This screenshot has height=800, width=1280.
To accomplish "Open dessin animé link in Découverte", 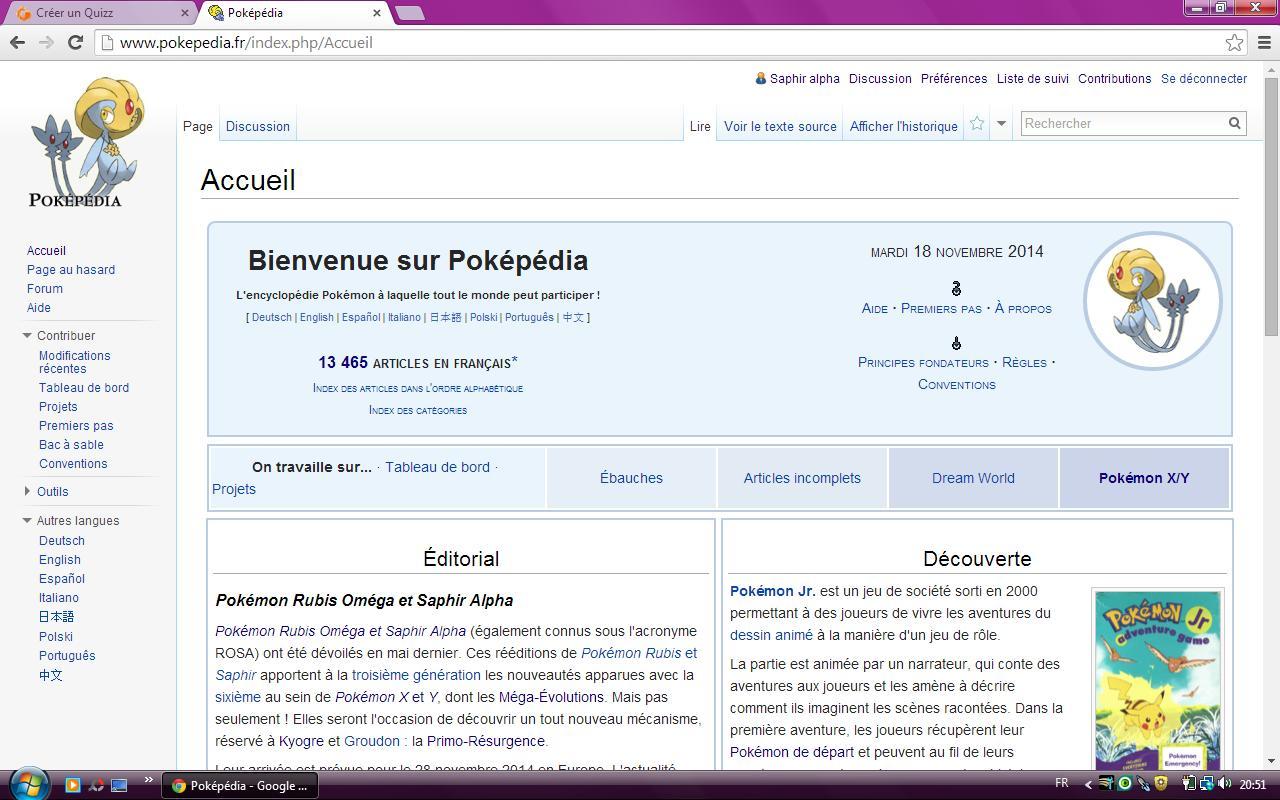I will tap(771, 635).
